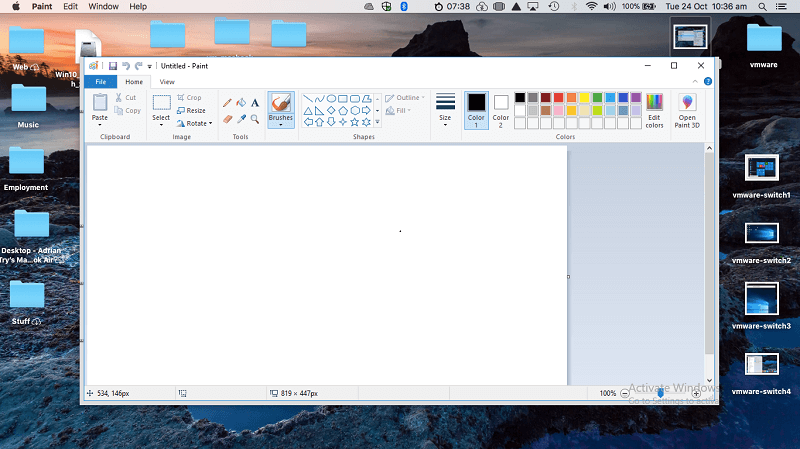This screenshot has height=449, width=800.
Task: Open the Window menu in the Mac menu bar
Action: coord(104,6)
